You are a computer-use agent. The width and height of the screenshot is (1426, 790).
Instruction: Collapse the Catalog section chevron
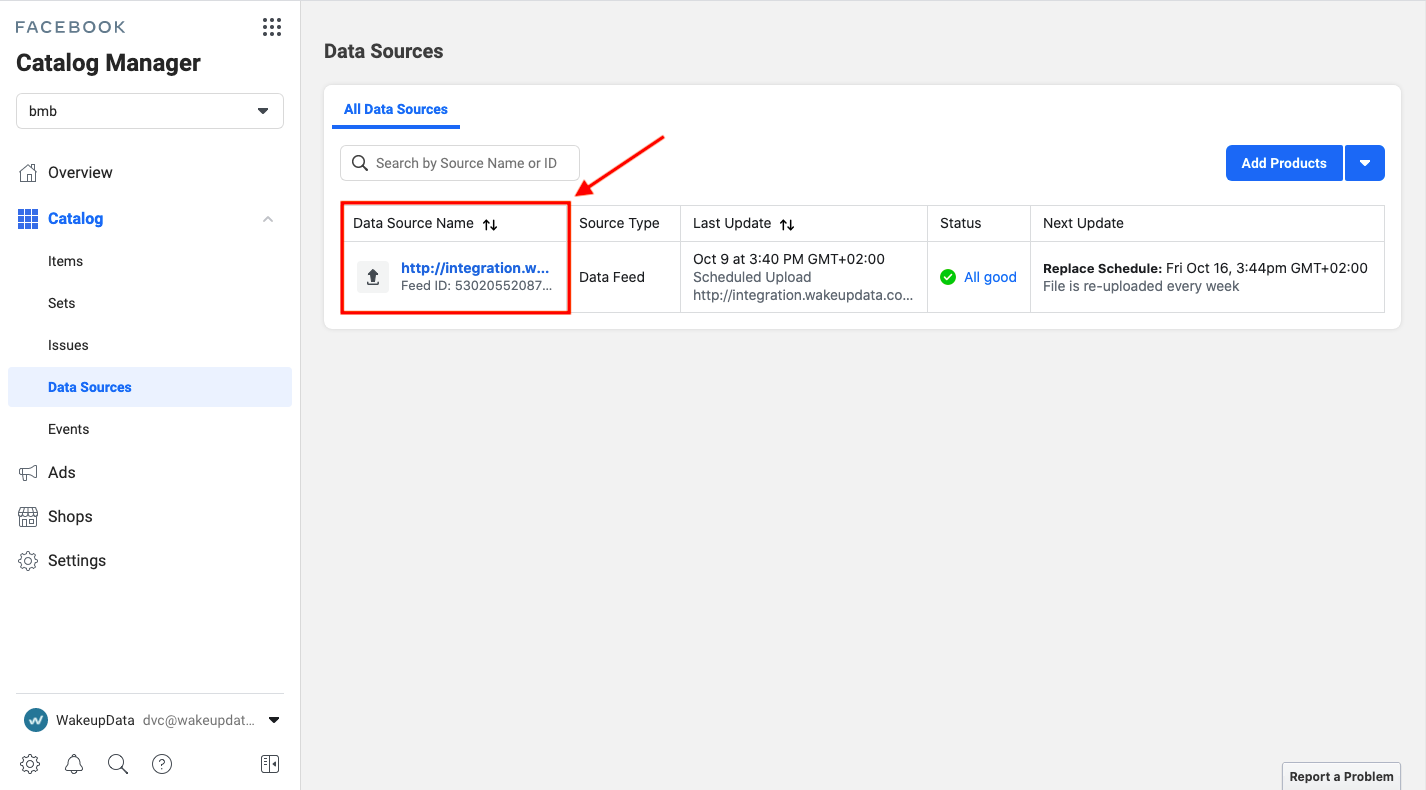click(268, 219)
